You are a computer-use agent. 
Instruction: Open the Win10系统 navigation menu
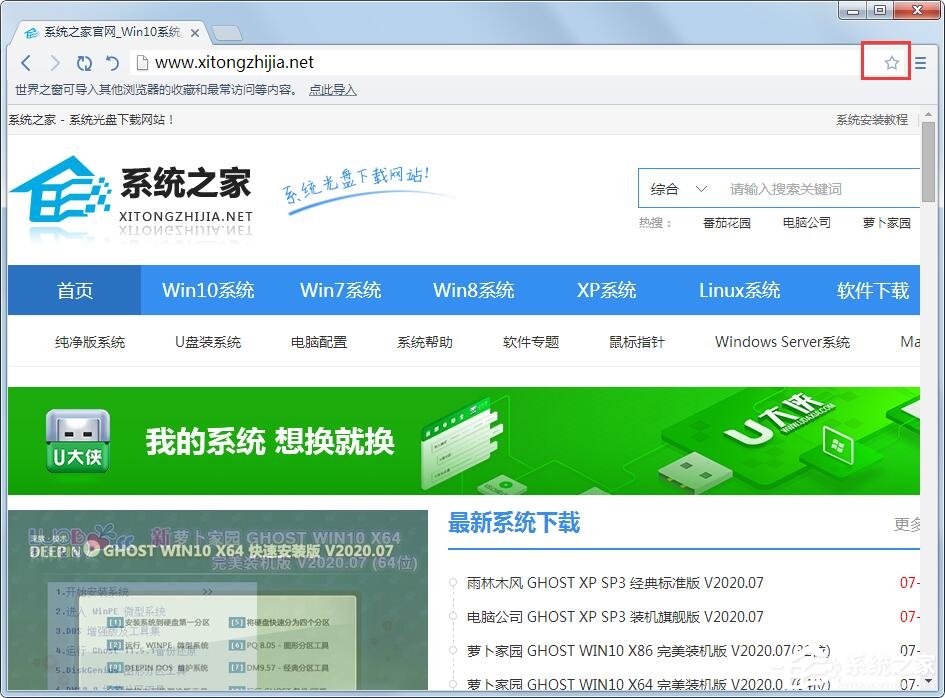(x=208, y=290)
